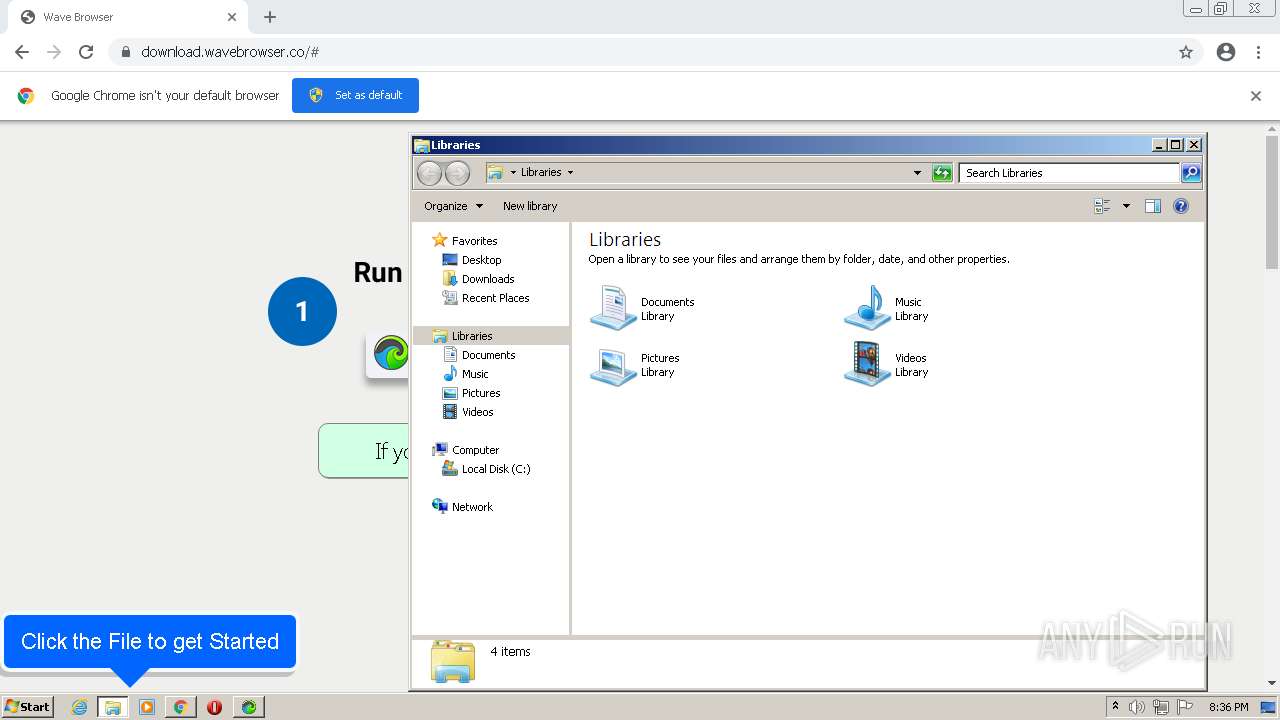
Task: Click the search magnifier in Explorer
Action: tap(1191, 173)
